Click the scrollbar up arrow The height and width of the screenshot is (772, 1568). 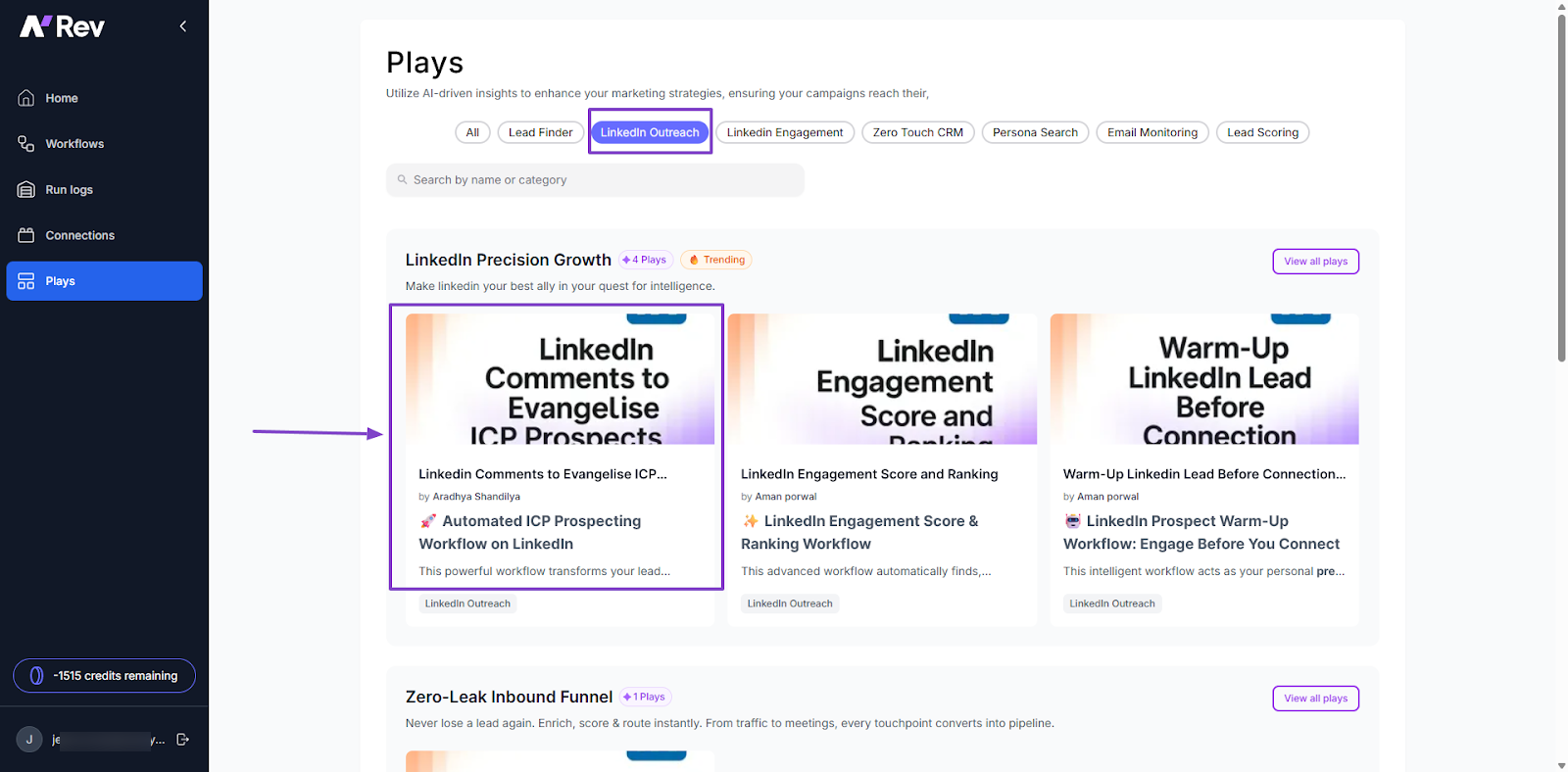1561,6
